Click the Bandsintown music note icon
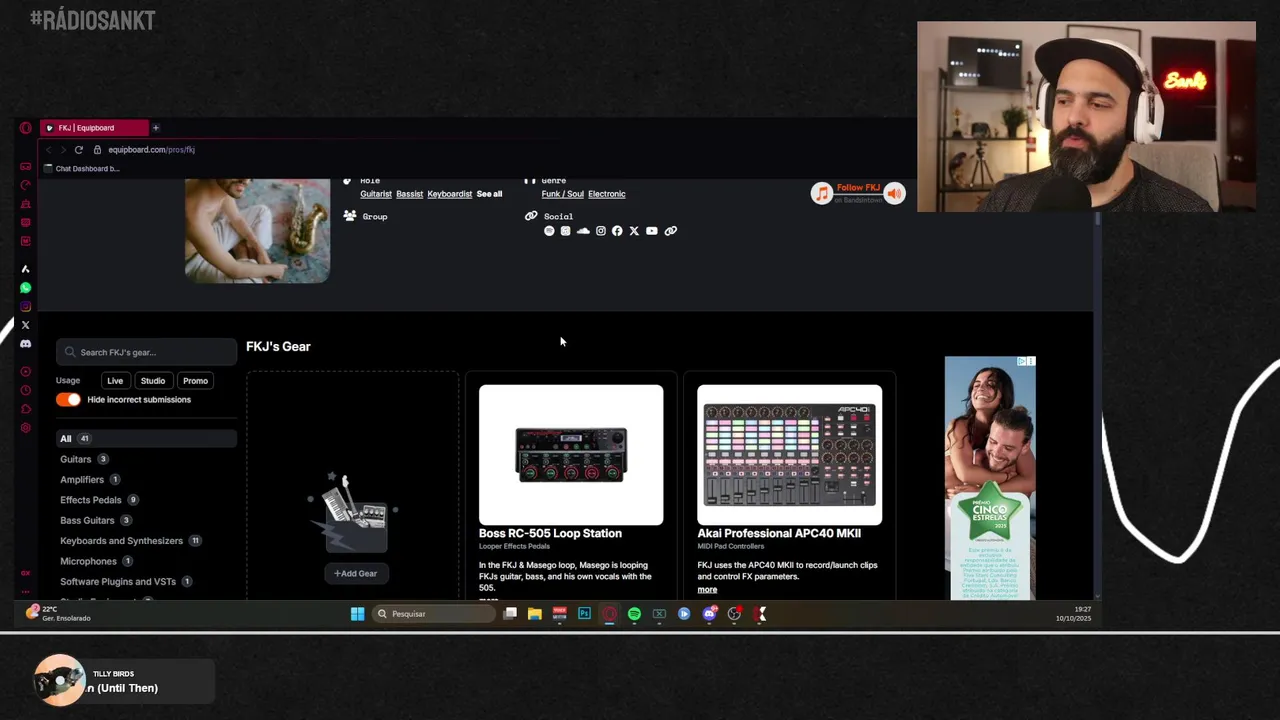The width and height of the screenshot is (1280, 720). pyautogui.click(x=822, y=193)
